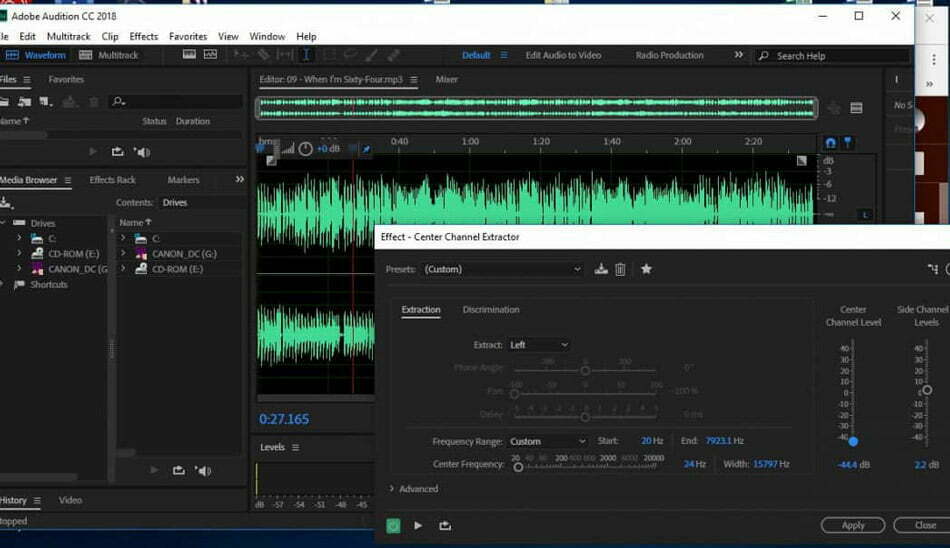Mark preset as favorite star
The height and width of the screenshot is (548, 950).
[646, 269]
